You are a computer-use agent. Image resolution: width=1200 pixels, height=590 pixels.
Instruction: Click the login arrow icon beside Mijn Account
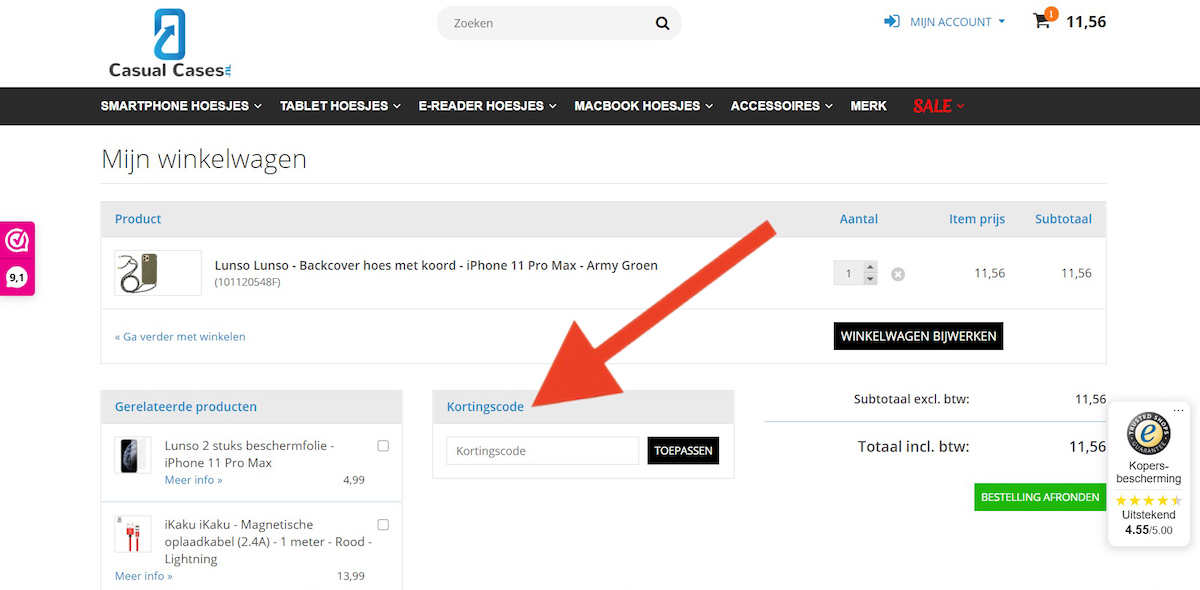892,21
